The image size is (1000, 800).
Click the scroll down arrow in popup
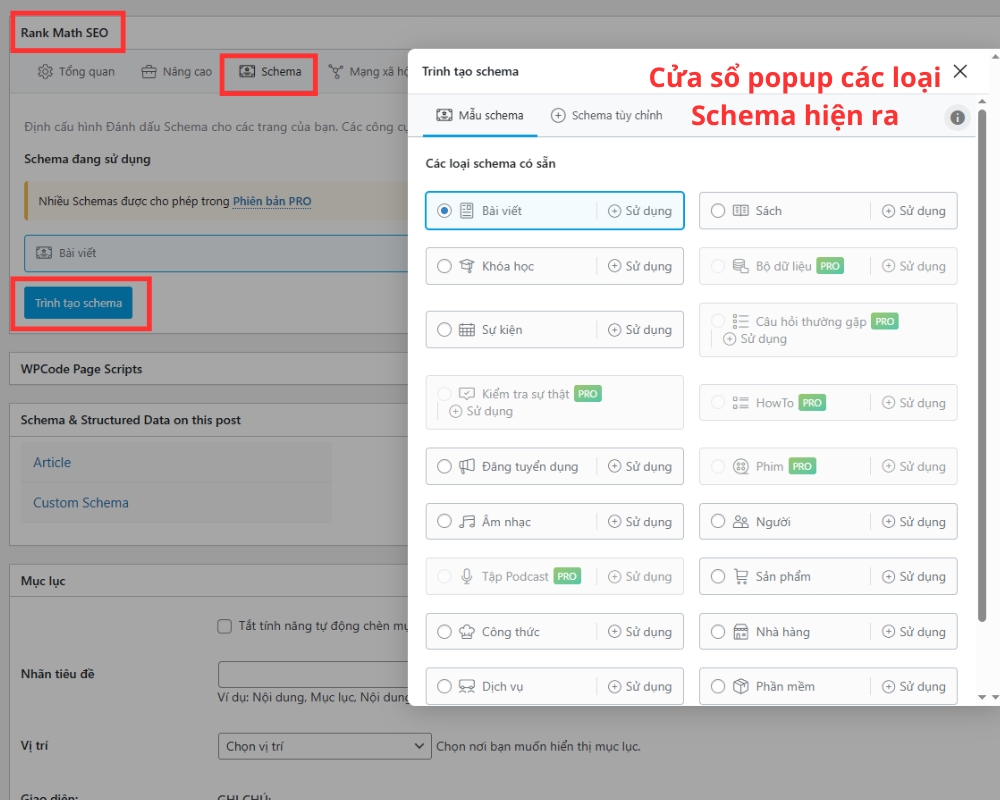[x=982, y=697]
